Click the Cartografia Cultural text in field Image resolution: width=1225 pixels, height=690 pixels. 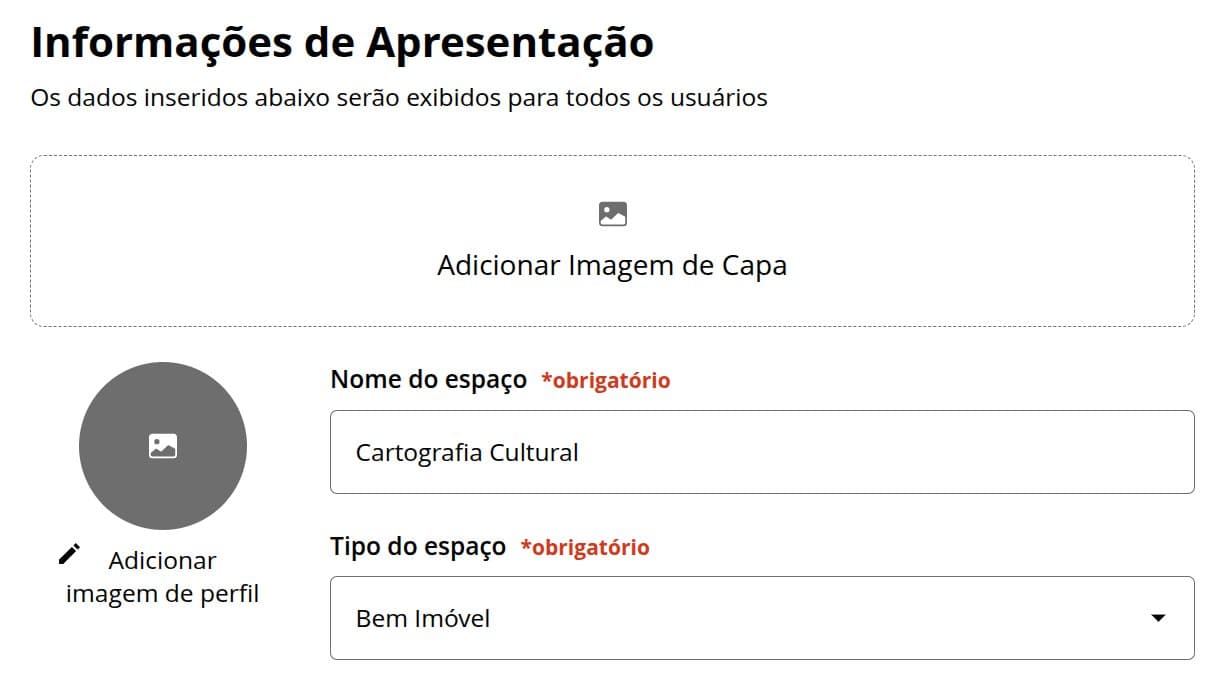(x=467, y=453)
